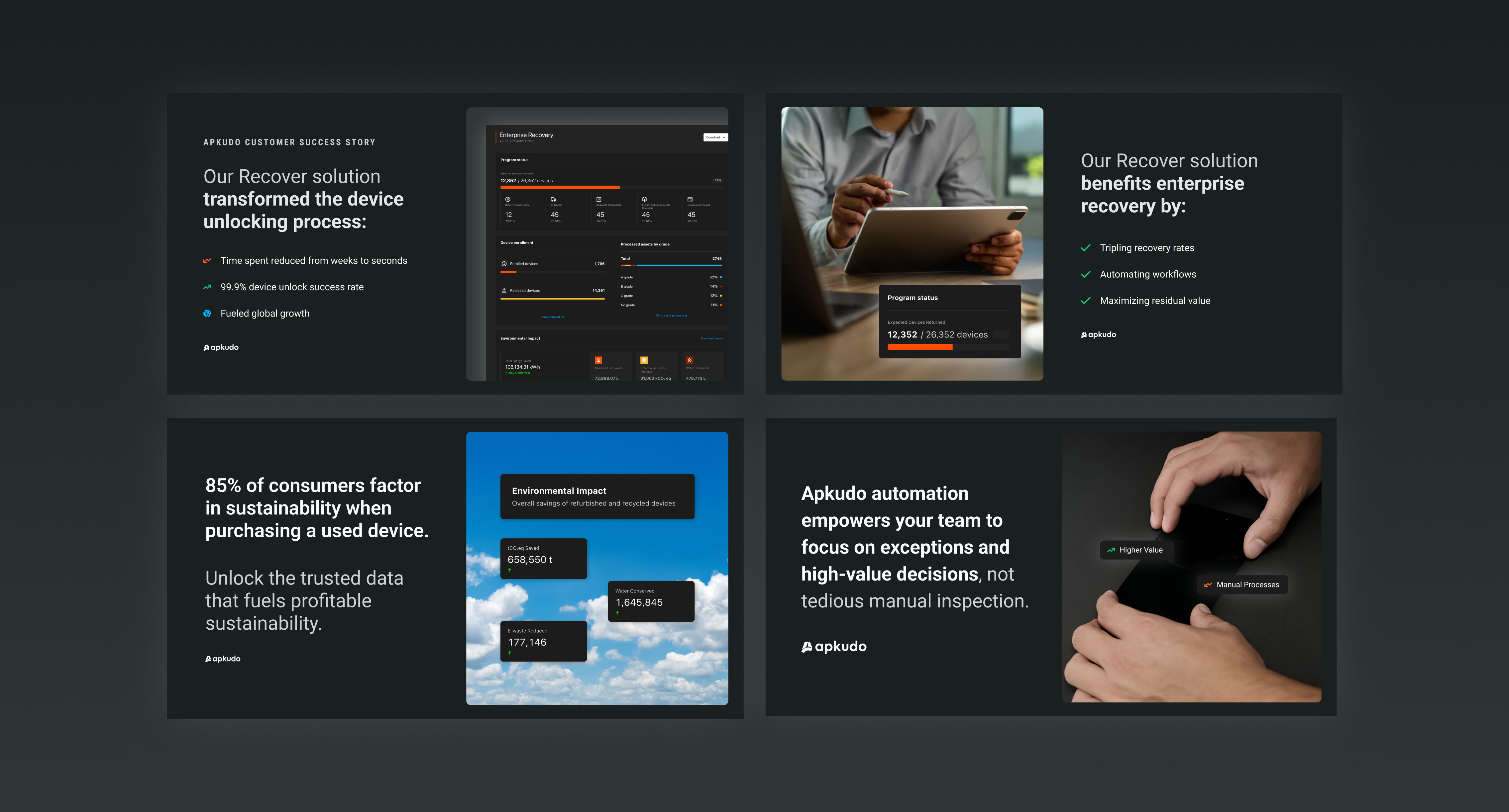Click the Enrolled devices download-circle icon
Viewport: 1509px width, 812px height.
(504, 263)
